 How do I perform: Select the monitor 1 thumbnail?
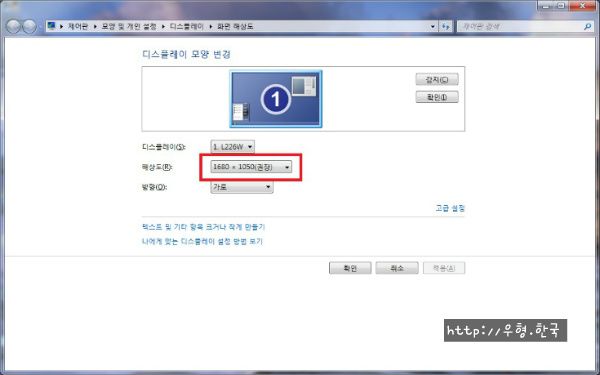click(x=276, y=99)
